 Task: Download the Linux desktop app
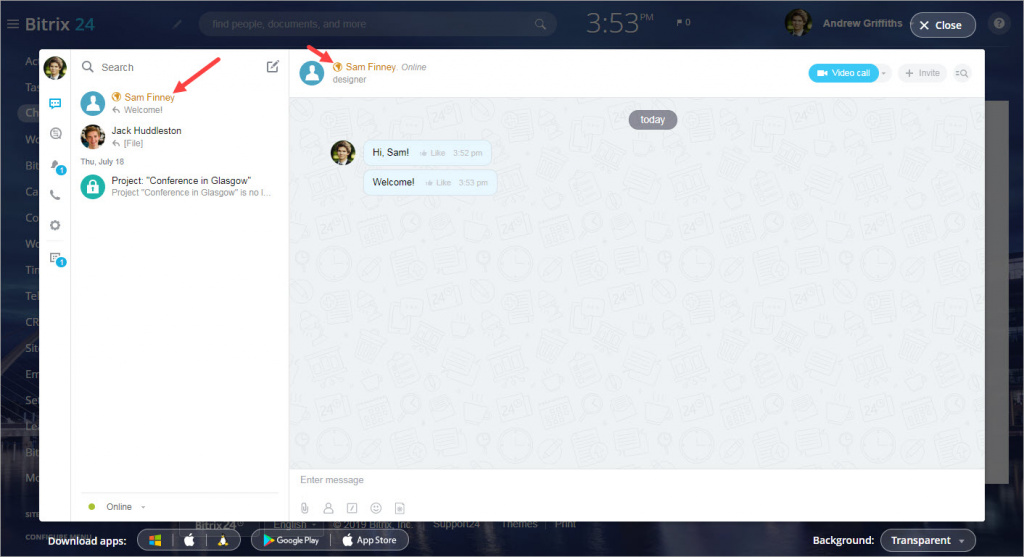pyautogui.click(x=223, y=540)
